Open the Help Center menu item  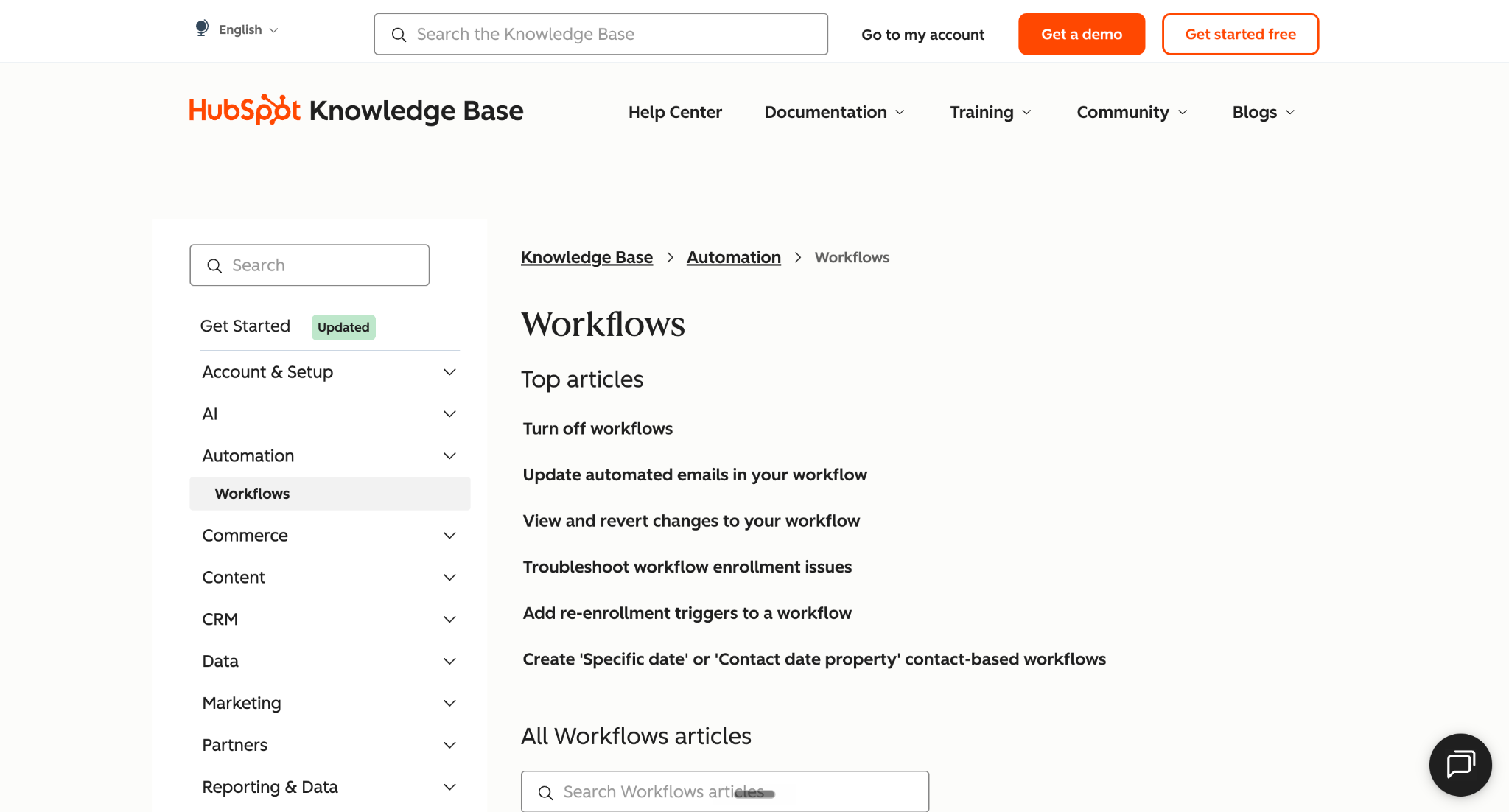(675, 112)
